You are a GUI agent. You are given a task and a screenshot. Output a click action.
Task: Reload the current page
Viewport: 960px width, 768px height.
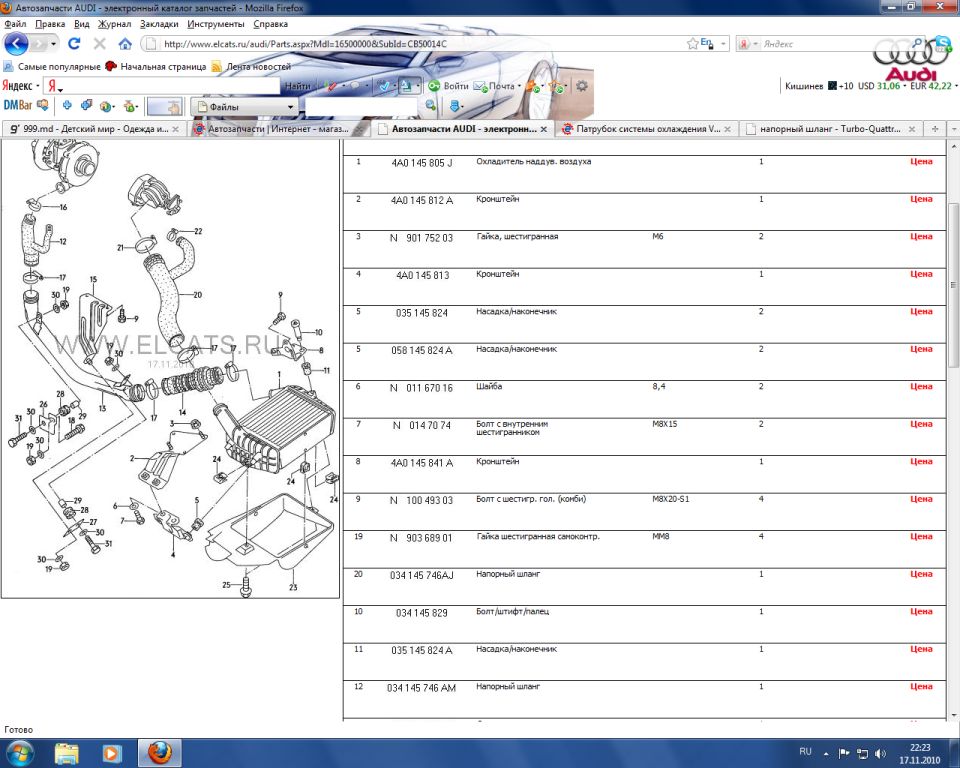pyautogui.click(x=74, y=43)
